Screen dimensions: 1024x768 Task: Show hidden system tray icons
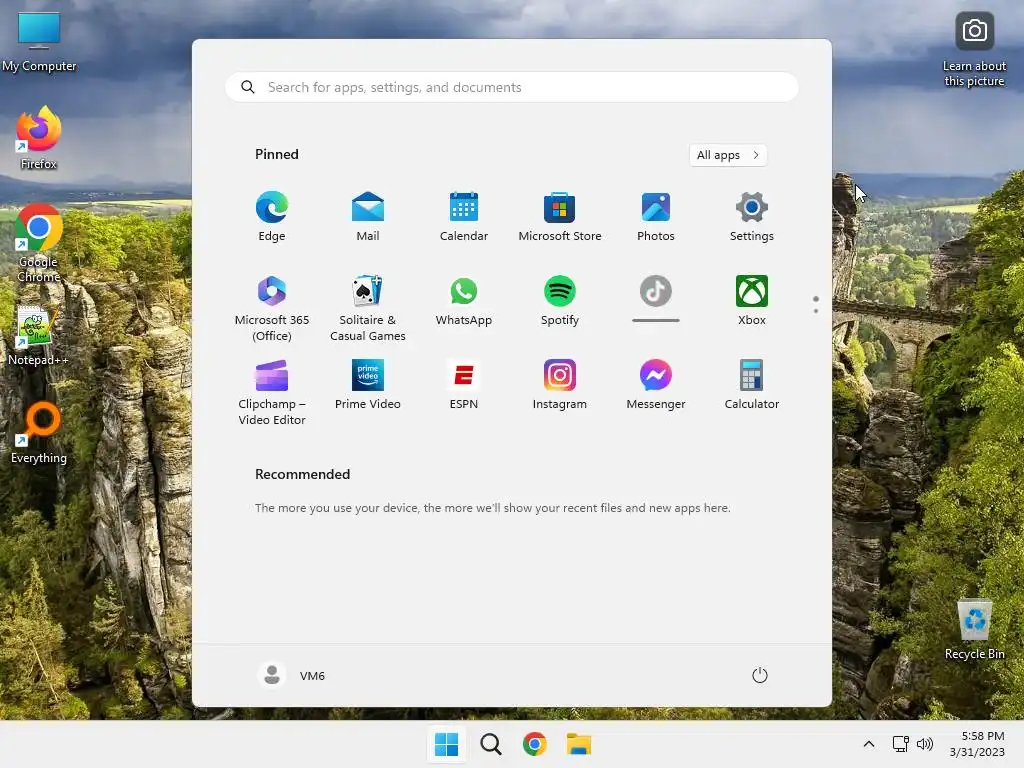pyautogui.click(x=869, y=744)
